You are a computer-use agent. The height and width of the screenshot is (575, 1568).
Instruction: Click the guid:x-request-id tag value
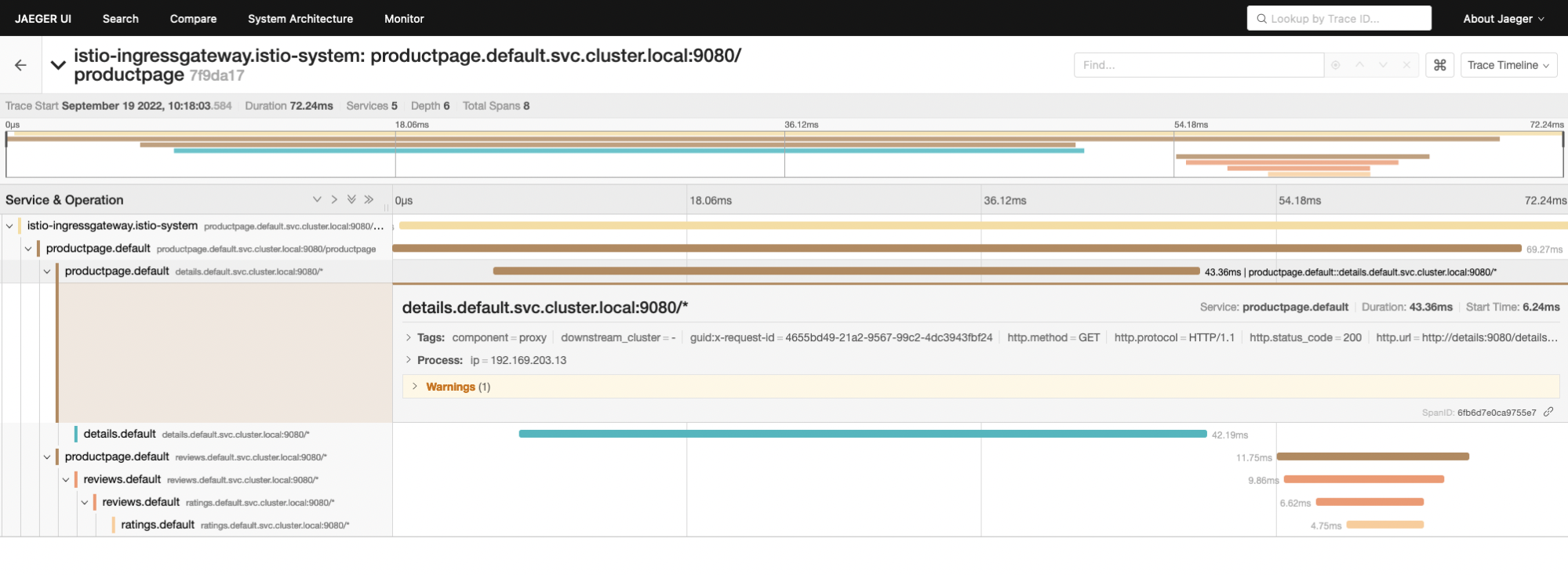click(889, 337)
